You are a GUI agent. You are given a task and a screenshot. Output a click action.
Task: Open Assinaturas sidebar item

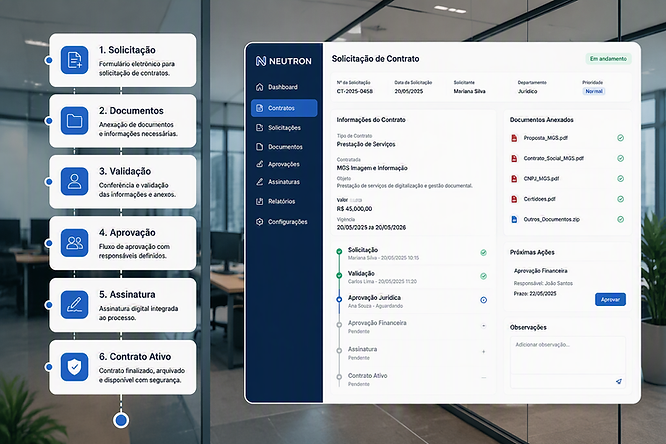click(x=284, y=182)
